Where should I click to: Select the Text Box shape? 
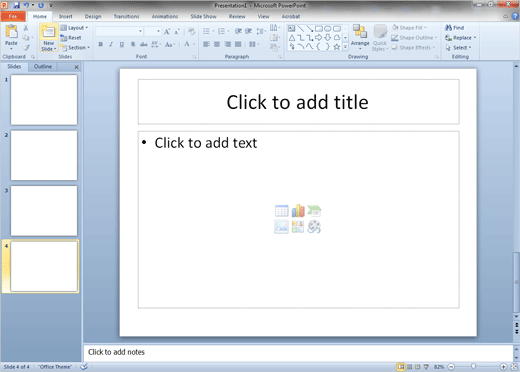pos(292,29)
